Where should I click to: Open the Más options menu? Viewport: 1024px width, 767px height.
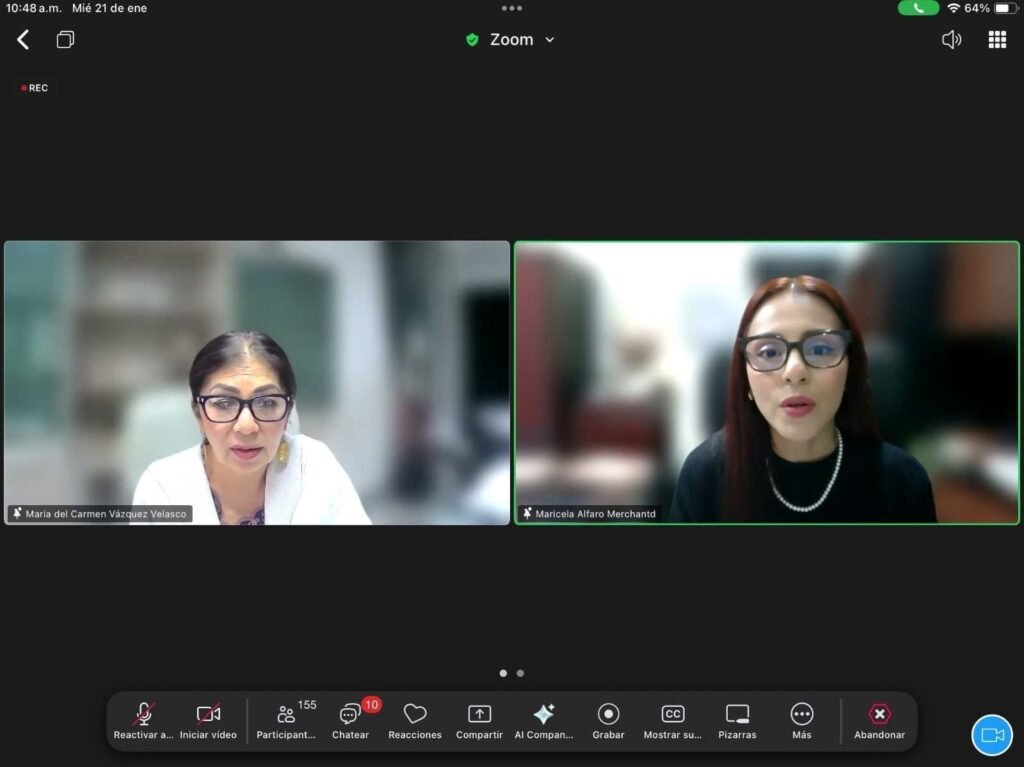[802, 720]
